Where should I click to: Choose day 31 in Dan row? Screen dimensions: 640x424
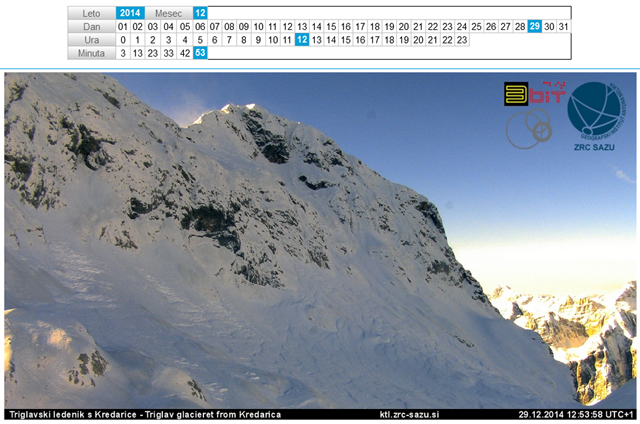coord(564,26)
